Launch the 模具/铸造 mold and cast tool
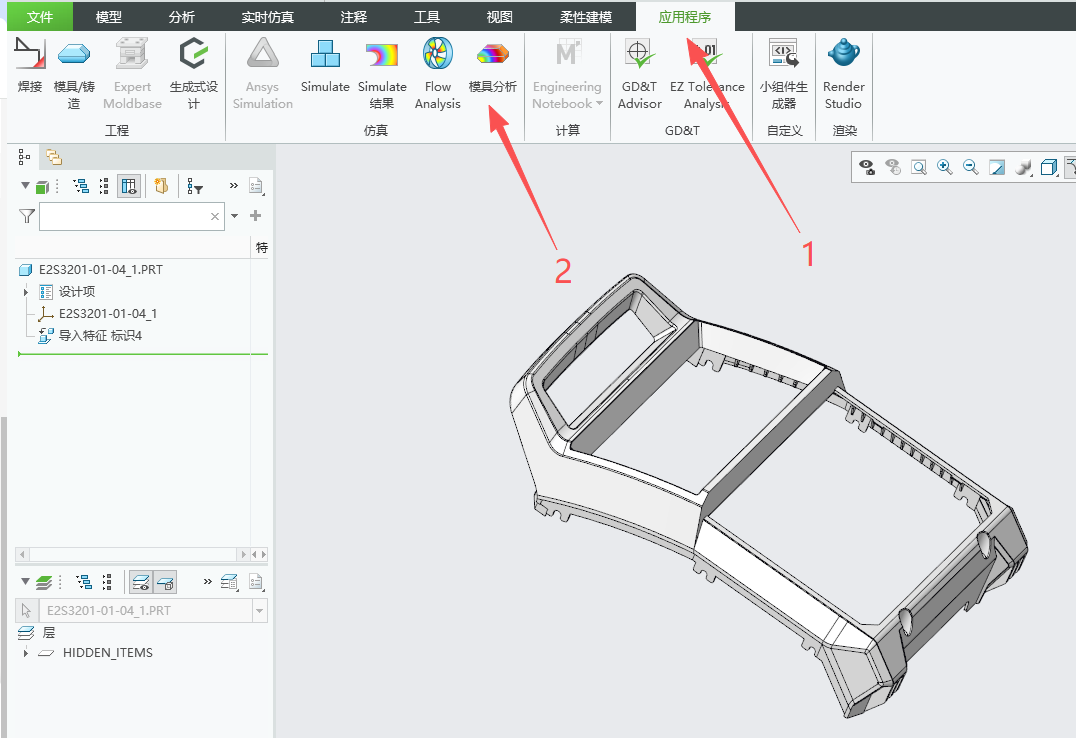 click(x=74, y=73)
